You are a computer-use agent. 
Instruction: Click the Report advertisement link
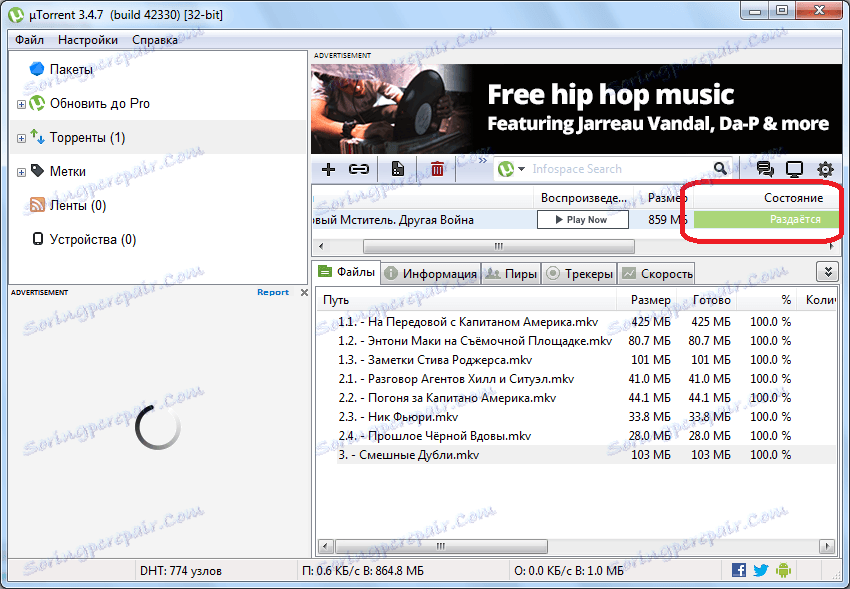tap(273, 292)
